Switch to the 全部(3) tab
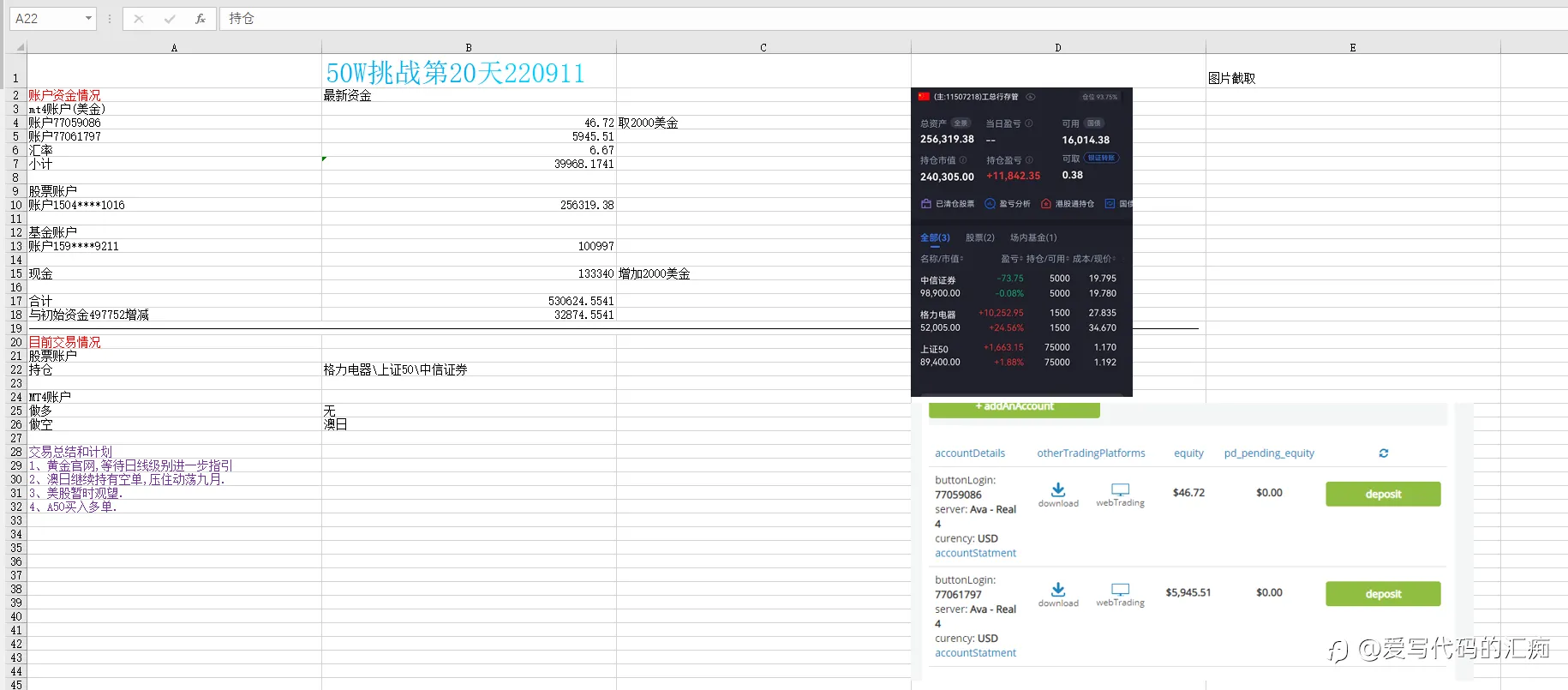The image size is (1568, 690). 935,237
